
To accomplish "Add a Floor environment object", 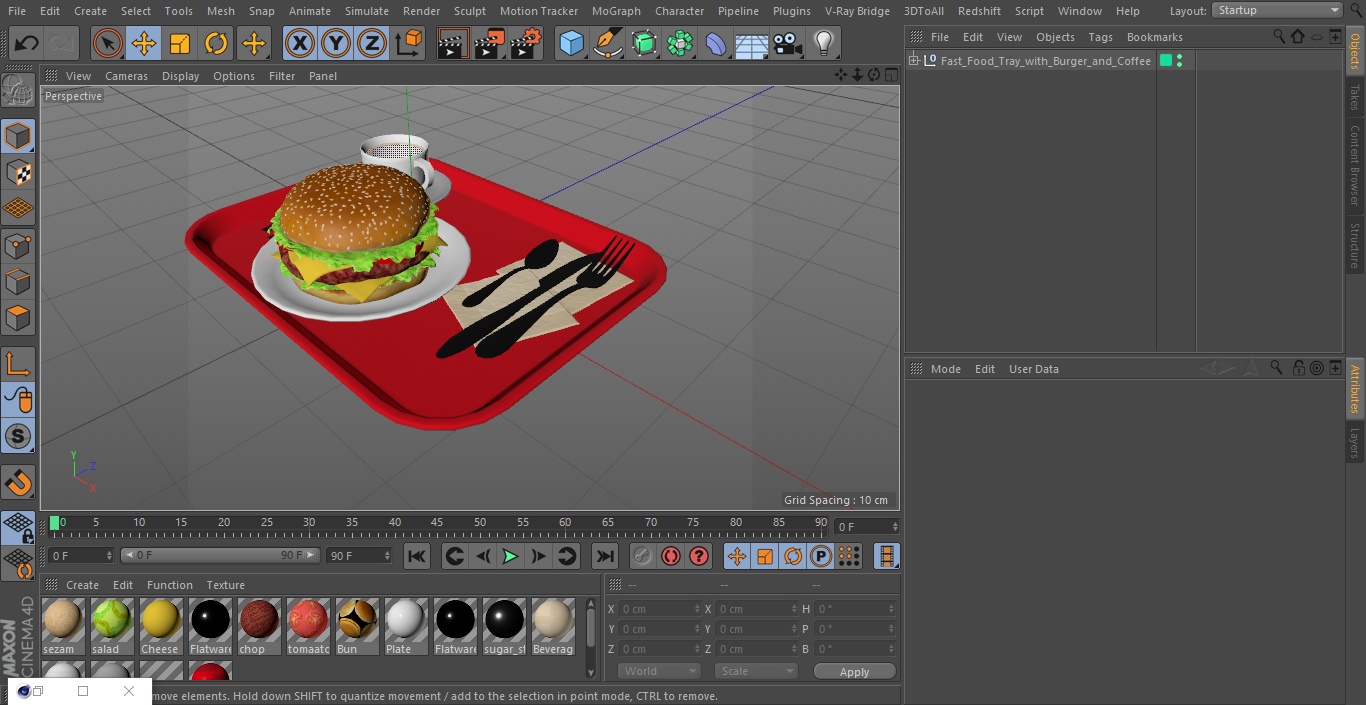I will [752, 44].
